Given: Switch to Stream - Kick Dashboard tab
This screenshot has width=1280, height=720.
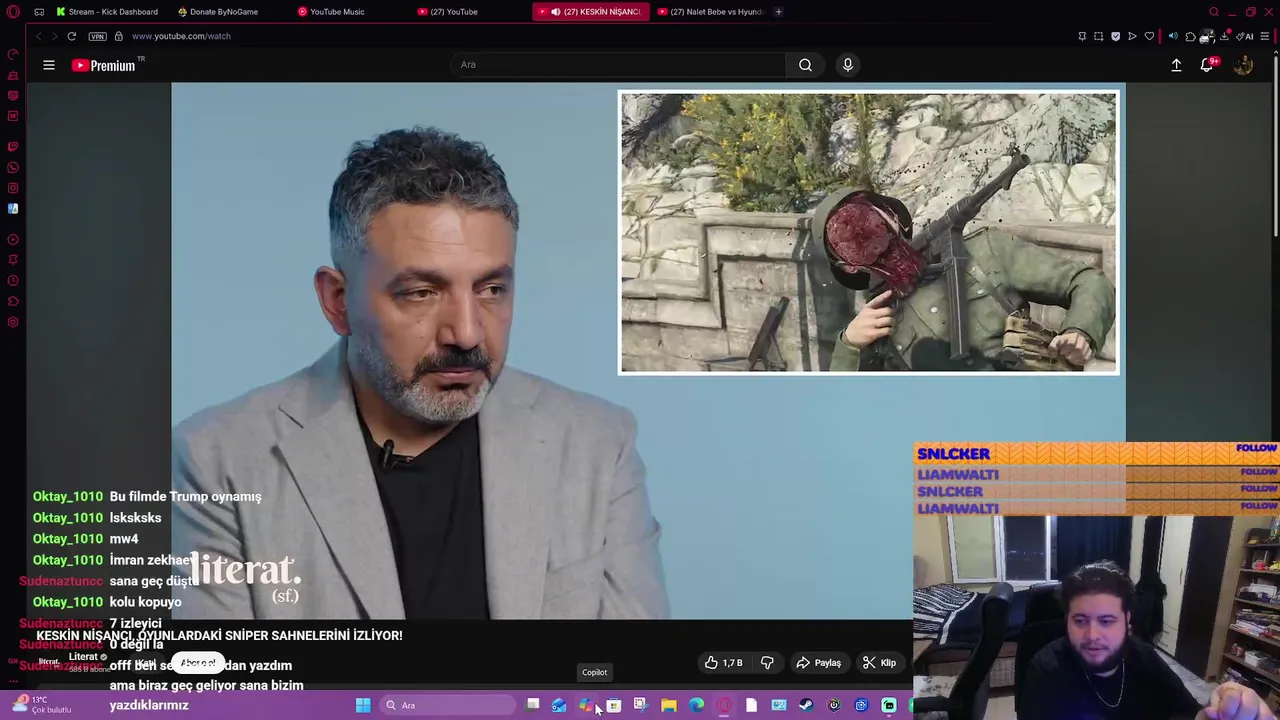Looking at the screenshot, I should pyautogui.click(x=107, y=12).
